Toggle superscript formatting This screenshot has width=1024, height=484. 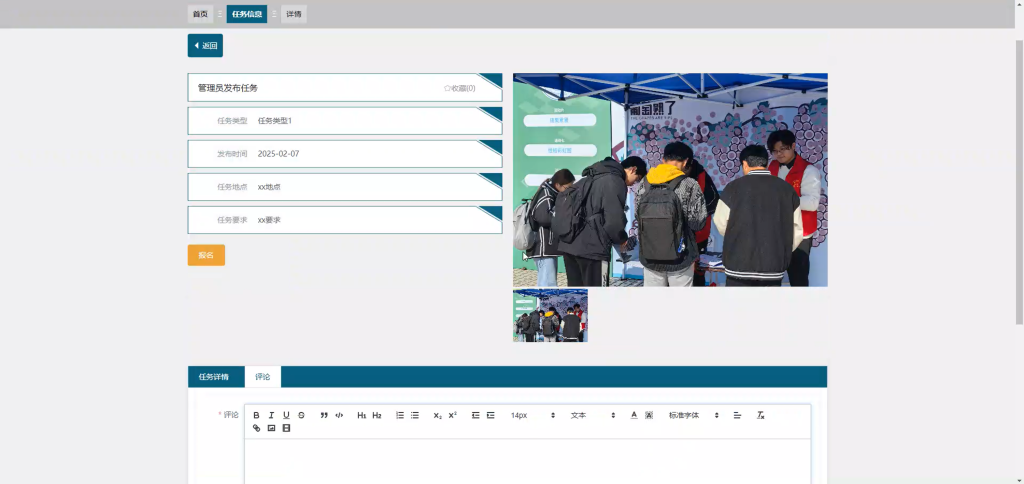coord(453,415)
